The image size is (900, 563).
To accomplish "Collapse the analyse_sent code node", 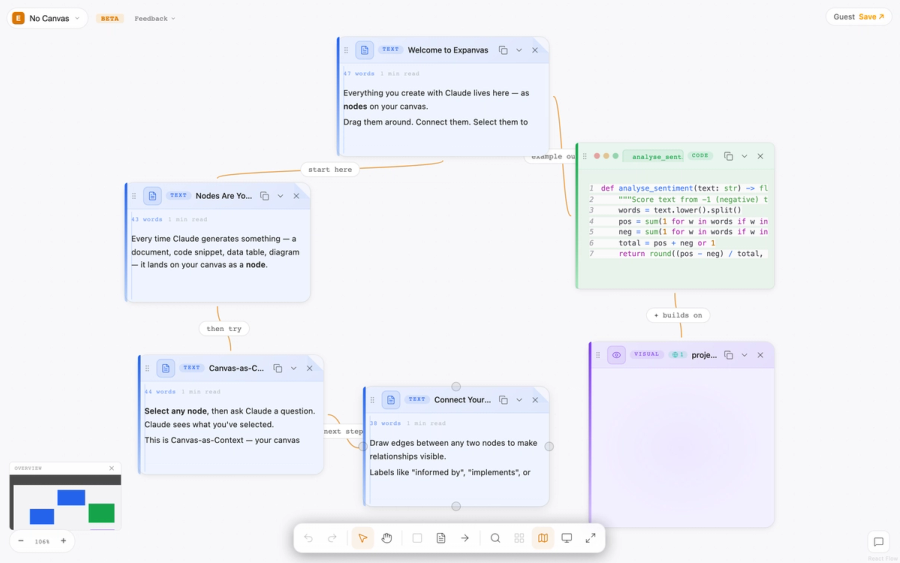I will coord(744,156).
